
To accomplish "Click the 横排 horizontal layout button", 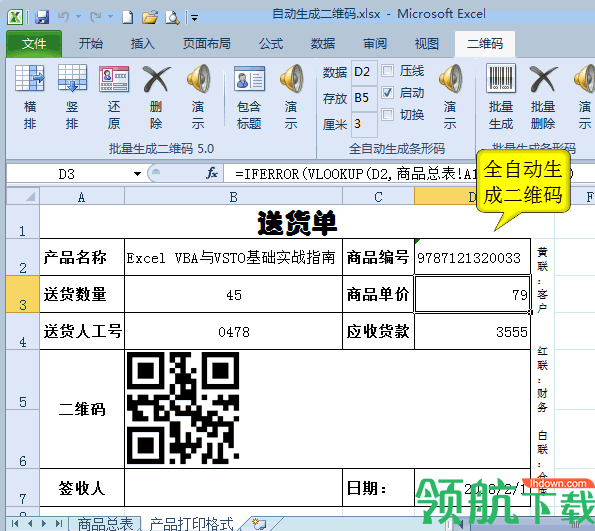I will coord(30,97).
